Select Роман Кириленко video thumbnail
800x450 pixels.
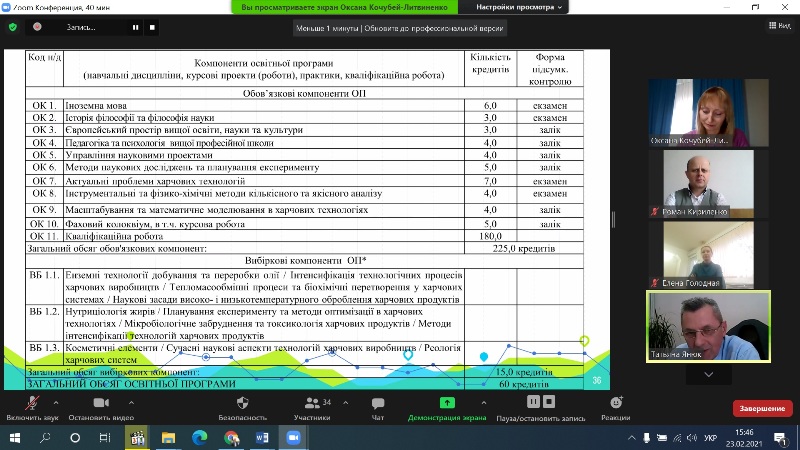click(708, 184)
